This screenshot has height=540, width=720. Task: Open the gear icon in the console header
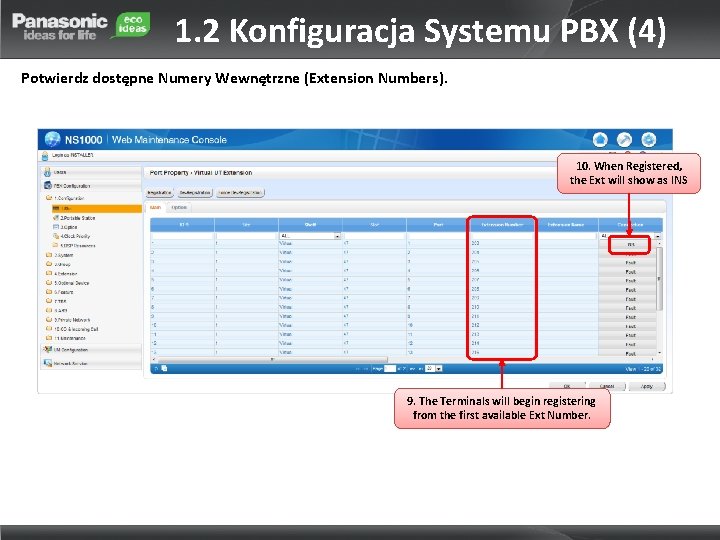pyautogui.click(x=648, y=140)
